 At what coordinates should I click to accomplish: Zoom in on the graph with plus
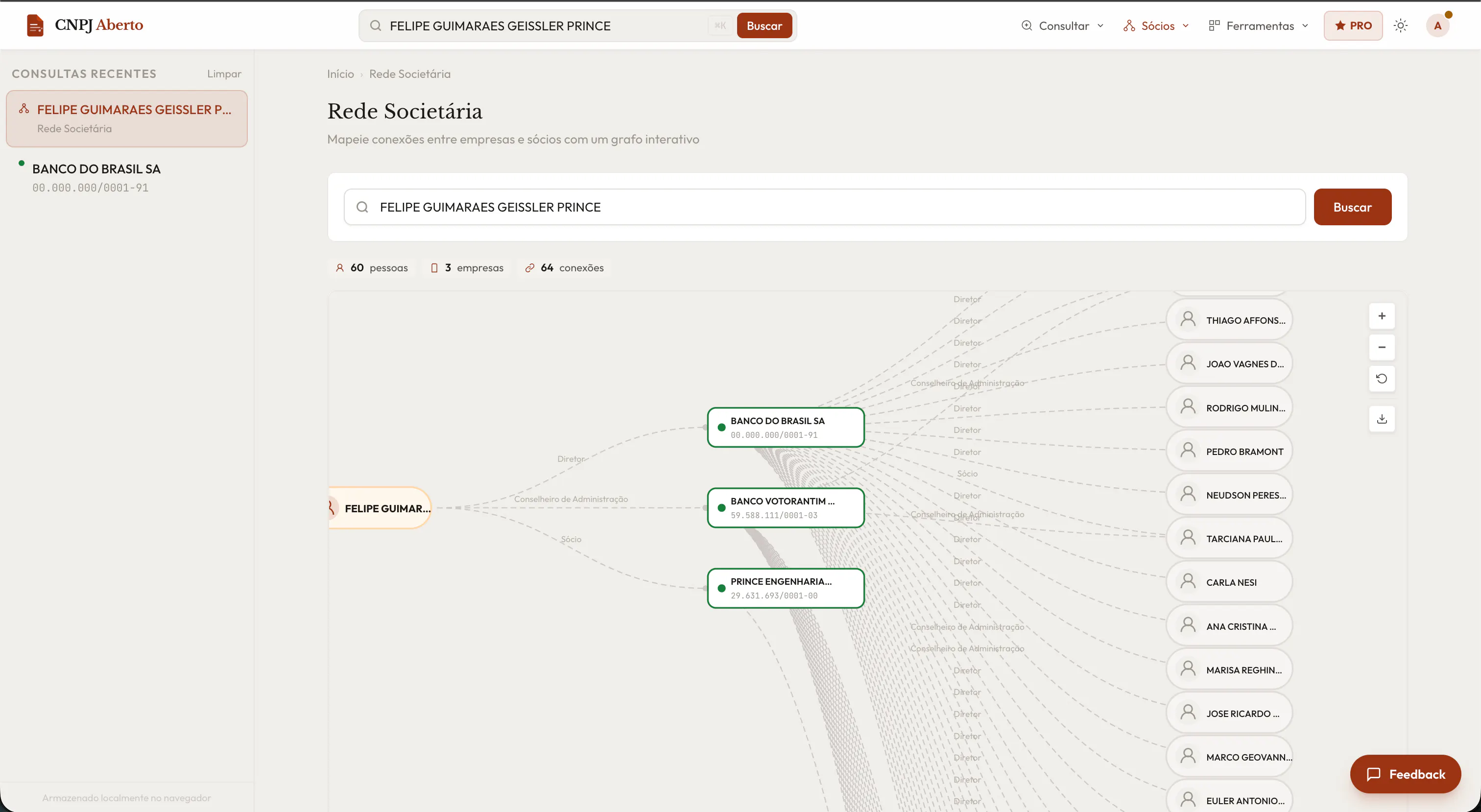click(1382, 316)
